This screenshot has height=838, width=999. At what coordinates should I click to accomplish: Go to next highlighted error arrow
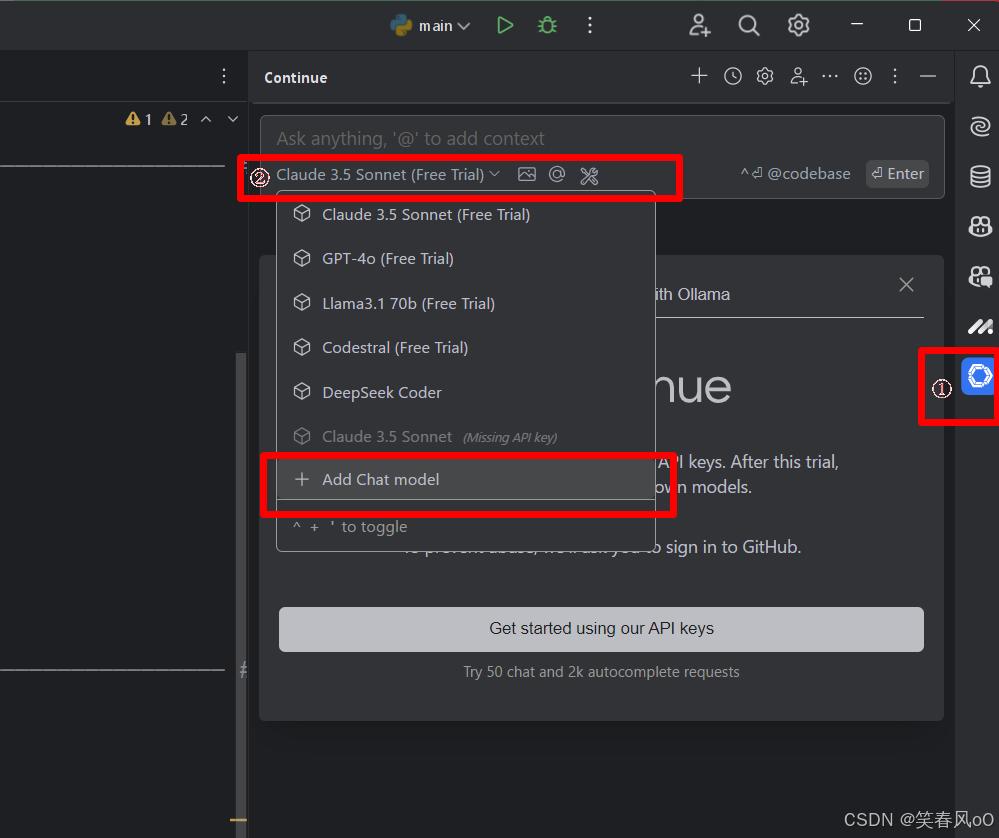coord(233,119)
